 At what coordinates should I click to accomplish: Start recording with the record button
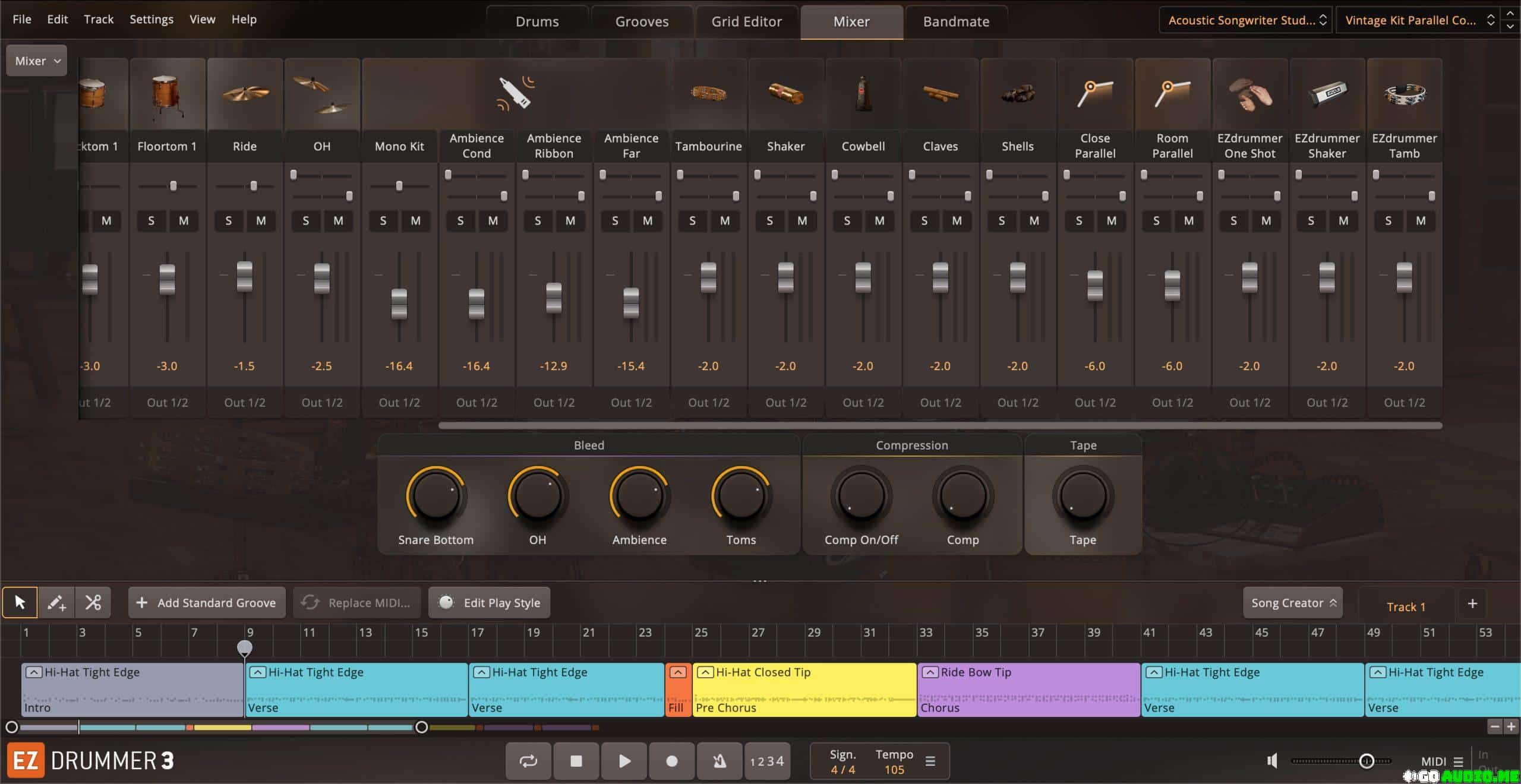(x=671, y=761)
